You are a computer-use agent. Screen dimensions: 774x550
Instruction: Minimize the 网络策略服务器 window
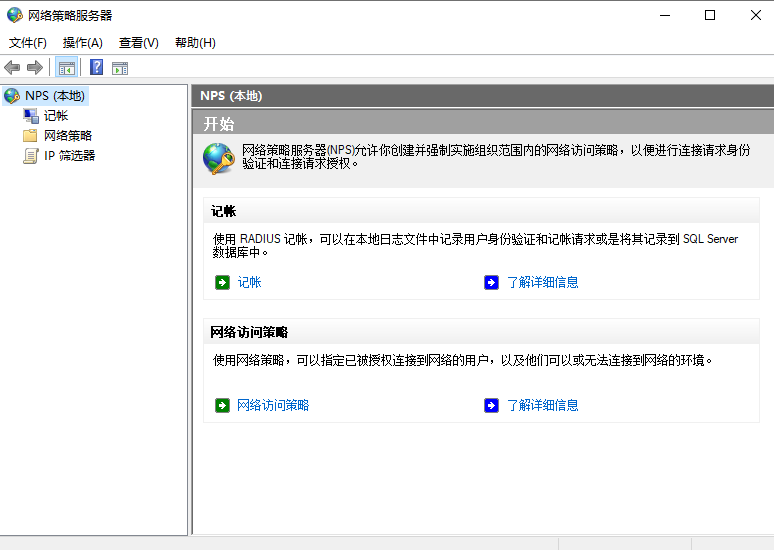664,15
